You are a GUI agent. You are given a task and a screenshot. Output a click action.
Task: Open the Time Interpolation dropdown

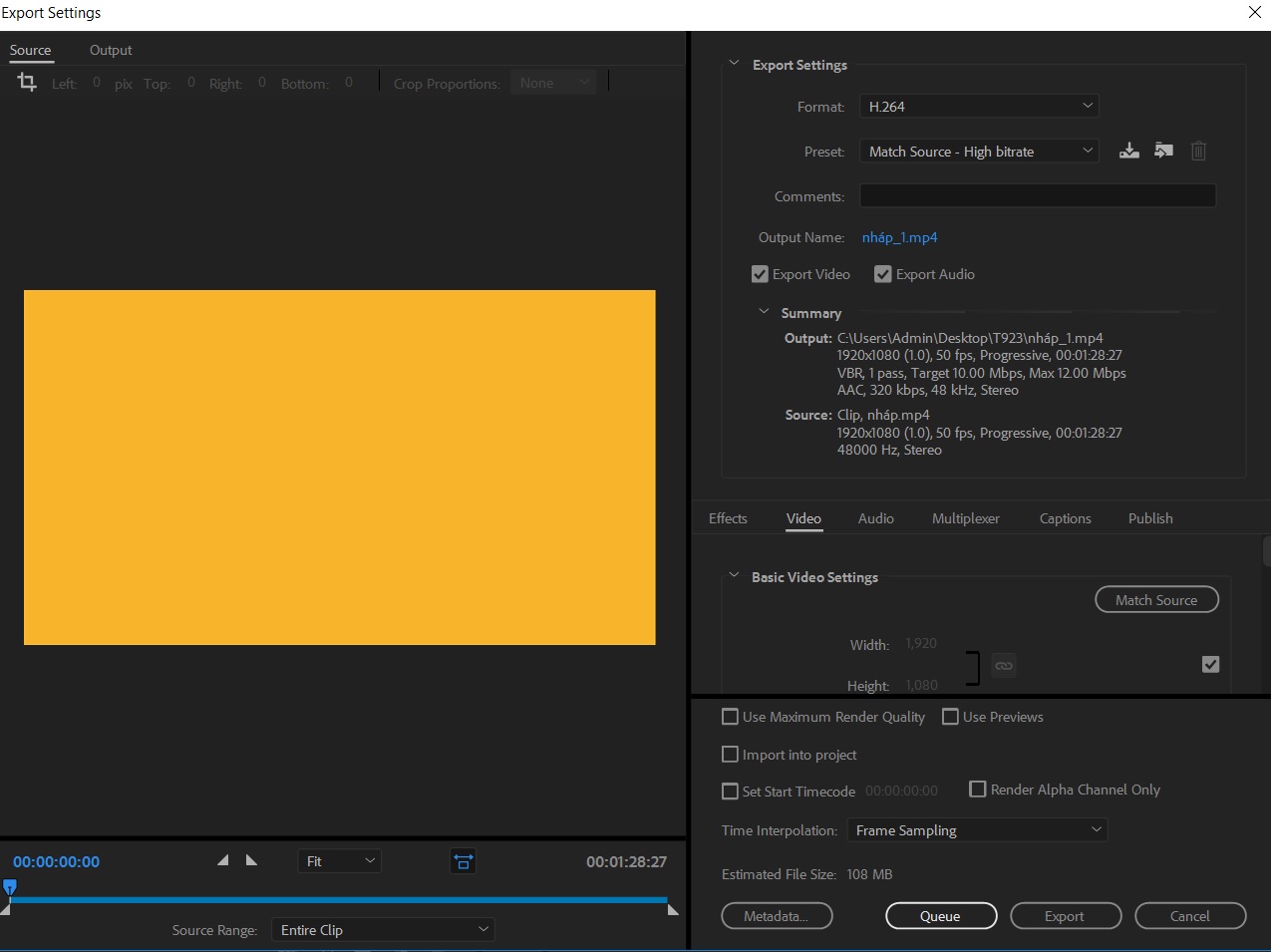click(976, 830)
